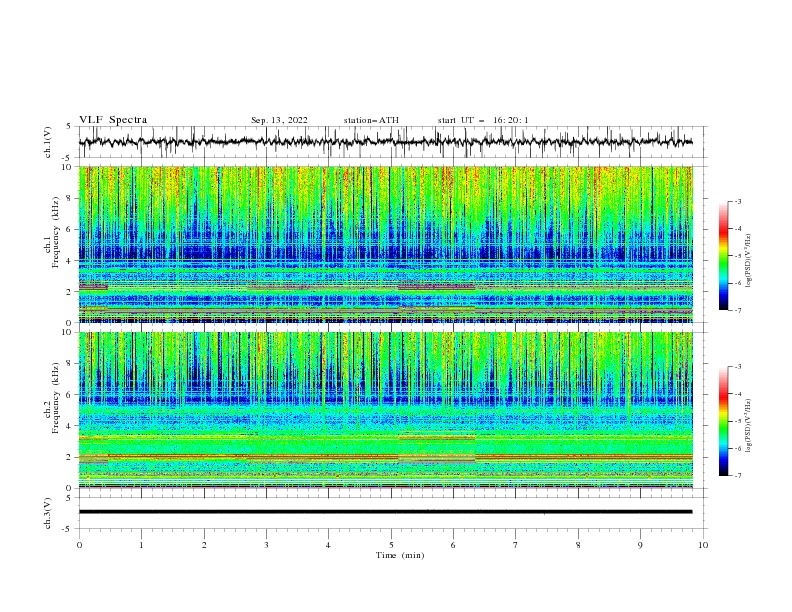Click the date "Sep. 13, 2022"
The image size is (792, 612).
pos(279,120)
